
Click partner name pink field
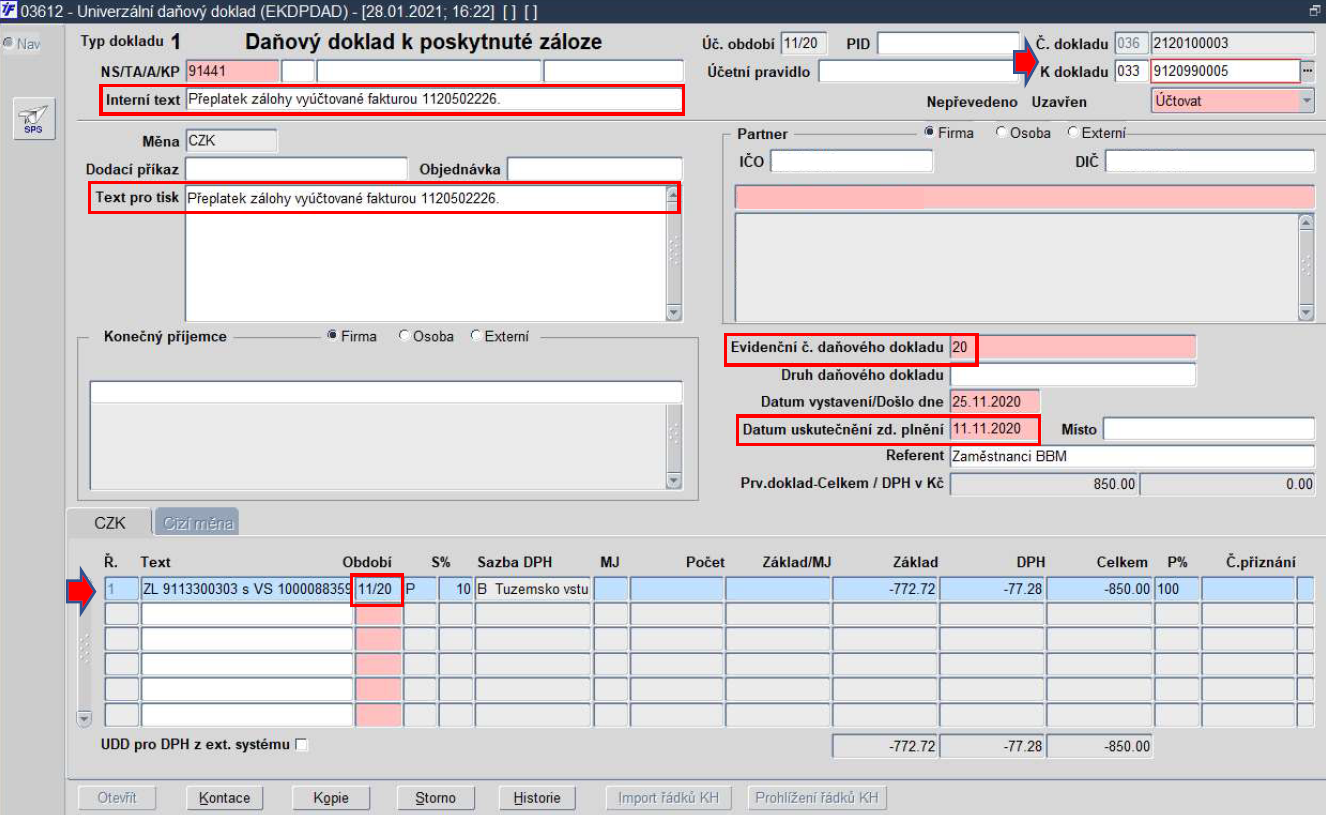1025,197
